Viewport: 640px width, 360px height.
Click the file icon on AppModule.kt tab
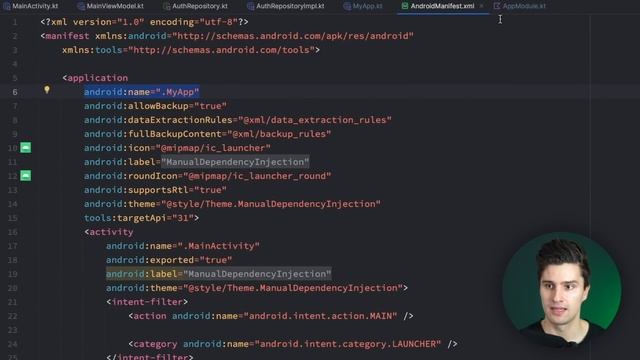(497, 6)
